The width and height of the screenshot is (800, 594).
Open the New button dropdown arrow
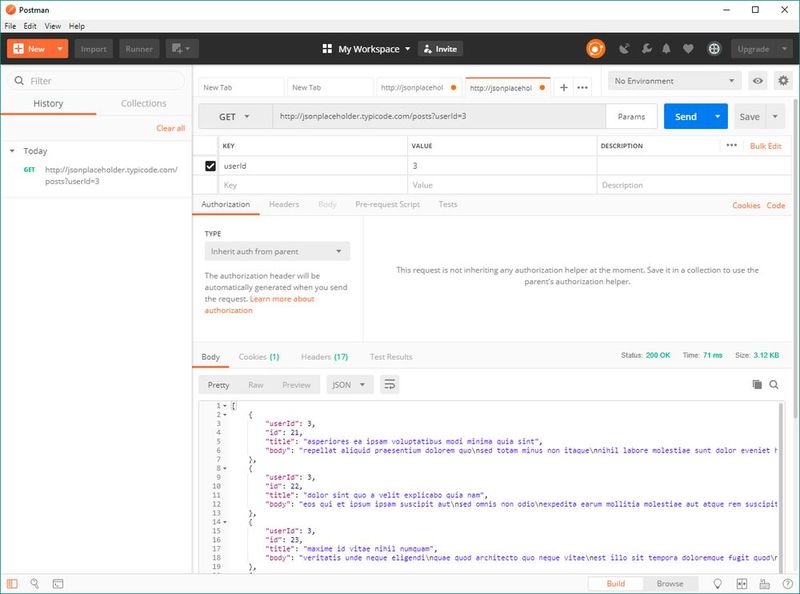coord(60,48)
